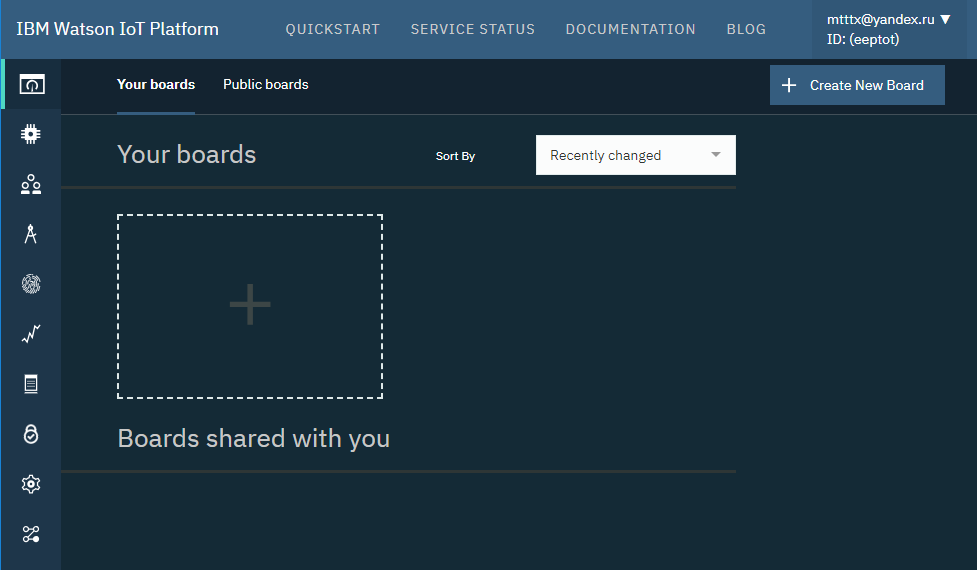The width and height of the screenshot is (977, 570).
Task: Switch to the Public boards tab
Action: click(x=265, y=85)
